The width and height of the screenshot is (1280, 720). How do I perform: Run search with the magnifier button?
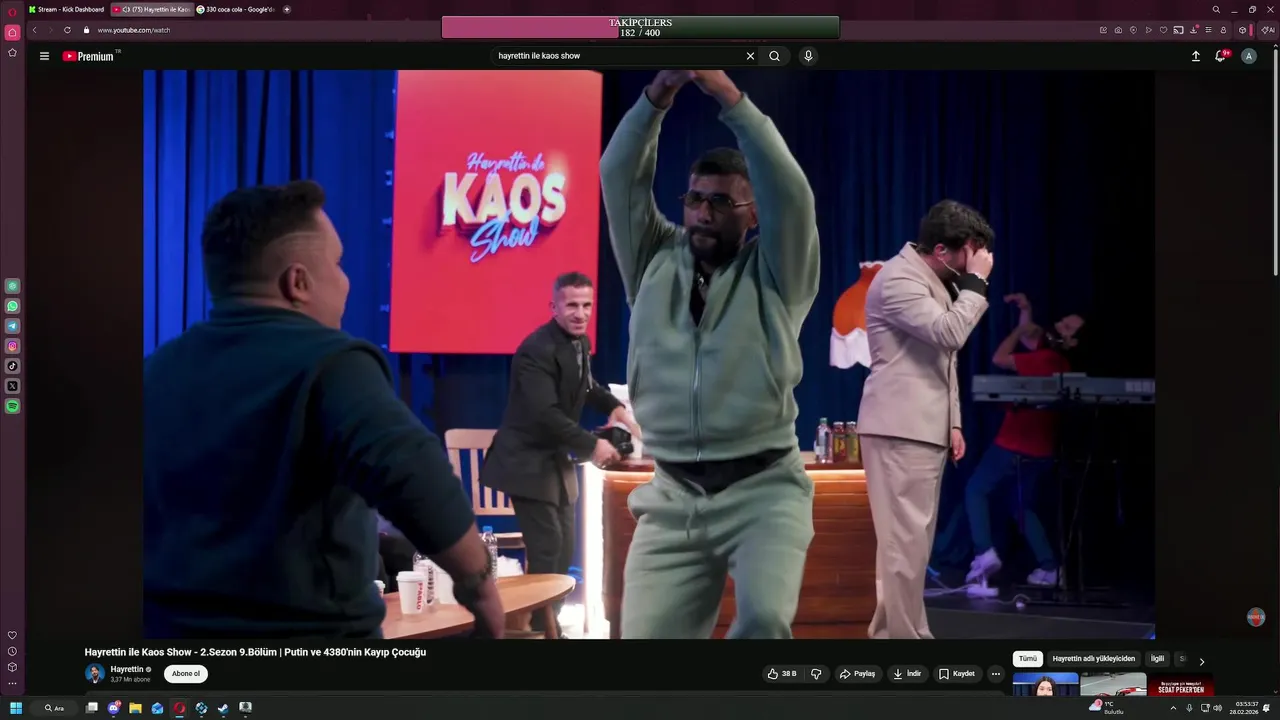(774, 56)
